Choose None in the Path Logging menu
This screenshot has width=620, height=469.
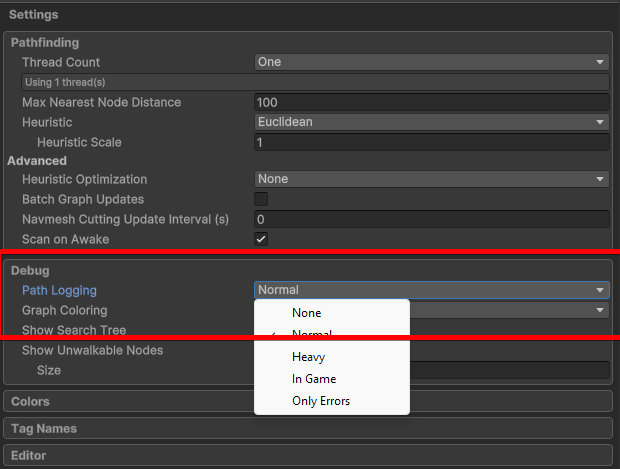pos(332,313)
